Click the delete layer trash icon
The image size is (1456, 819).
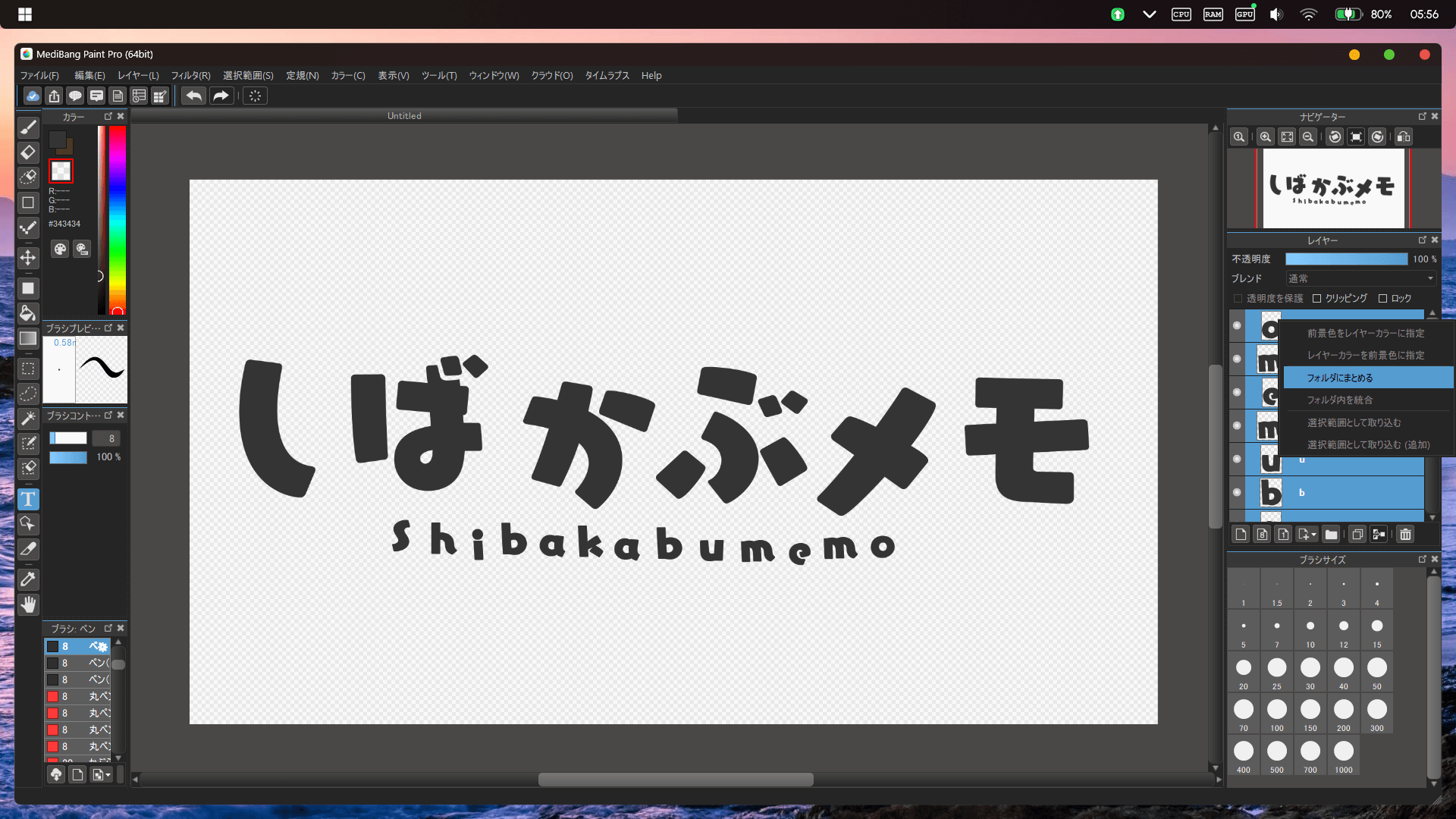pyautogui.click(x=1405, y=535)
